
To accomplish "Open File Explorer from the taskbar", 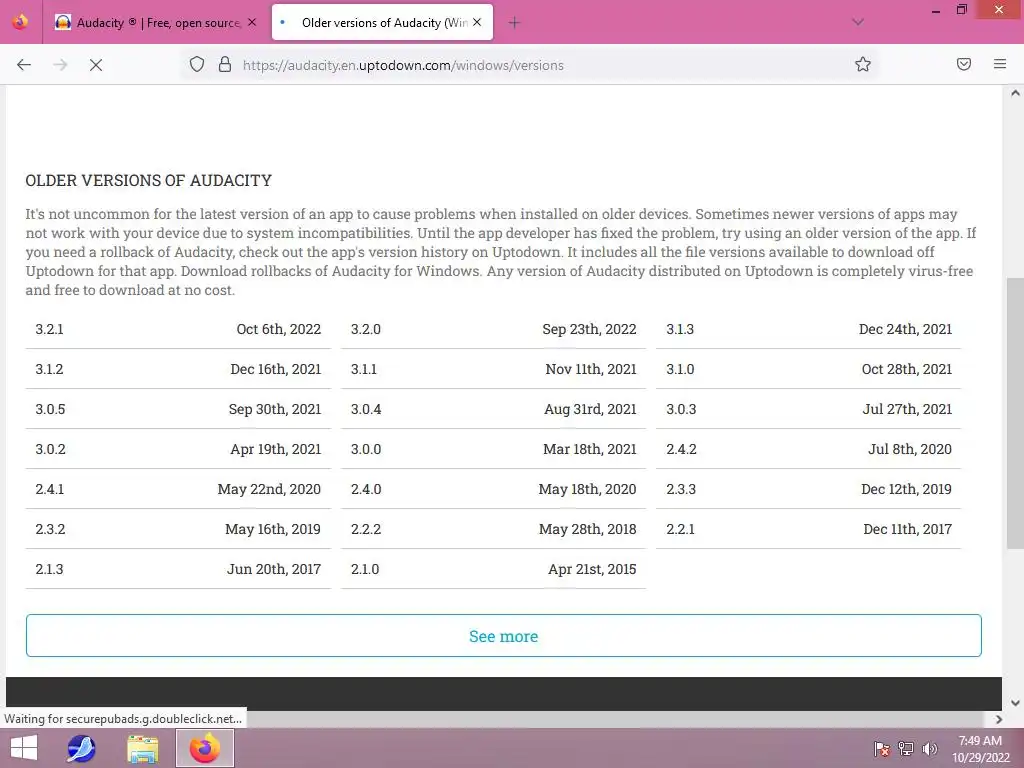I will coord(142,748).
